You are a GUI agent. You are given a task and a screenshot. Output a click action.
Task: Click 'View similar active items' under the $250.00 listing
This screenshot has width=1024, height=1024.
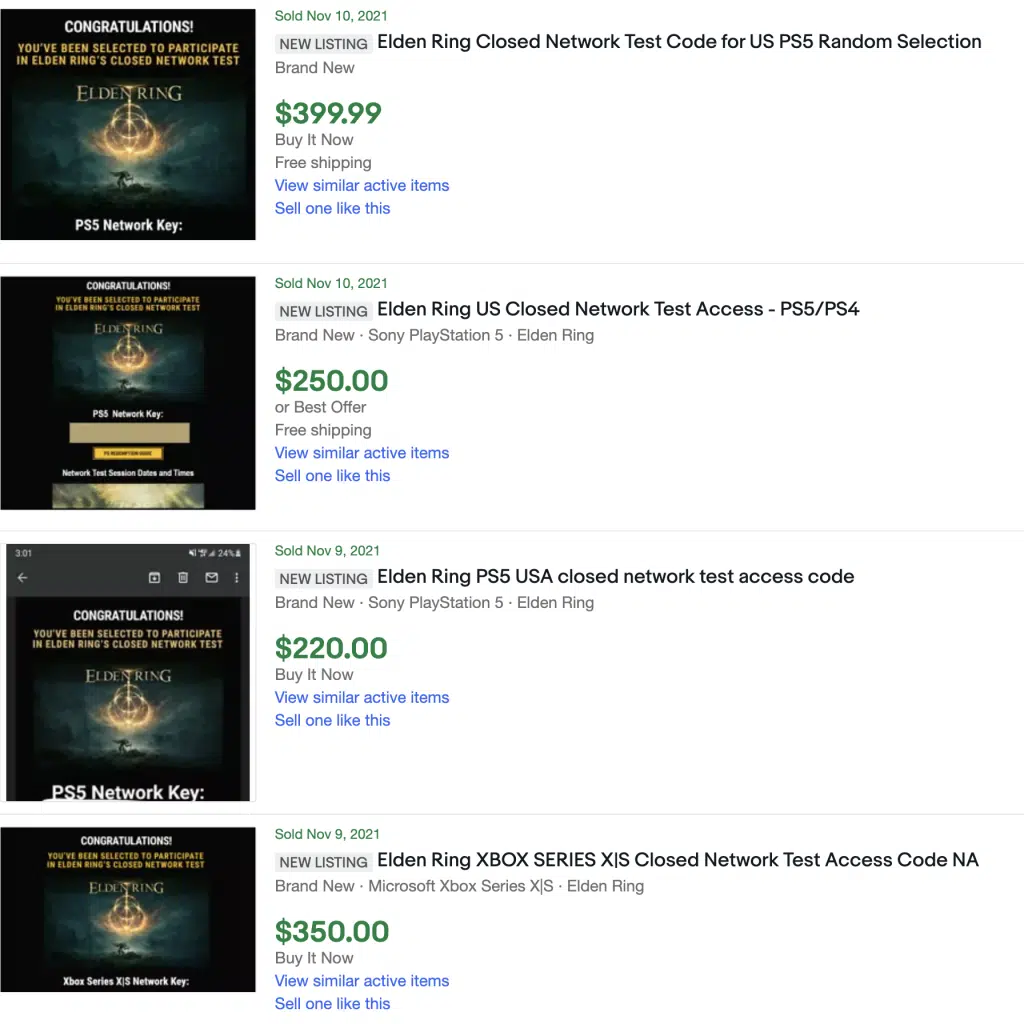[362, 453]
